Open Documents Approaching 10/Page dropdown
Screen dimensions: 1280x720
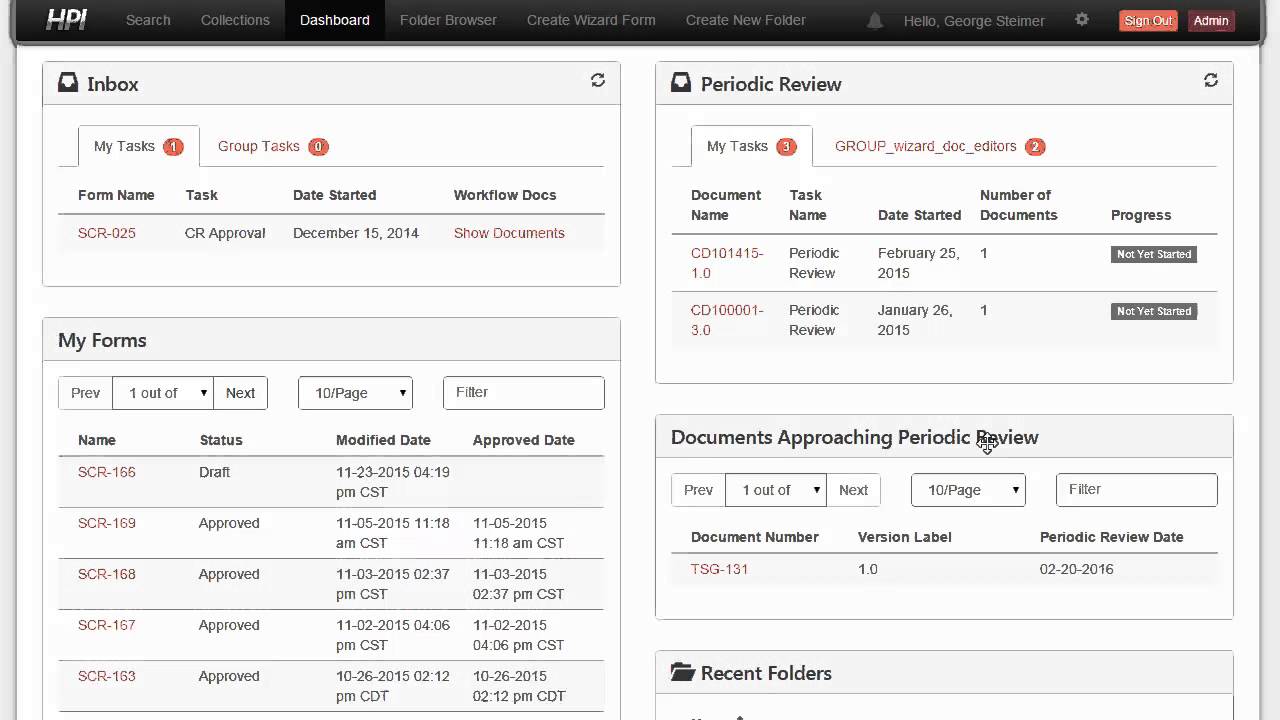point(968,490)
